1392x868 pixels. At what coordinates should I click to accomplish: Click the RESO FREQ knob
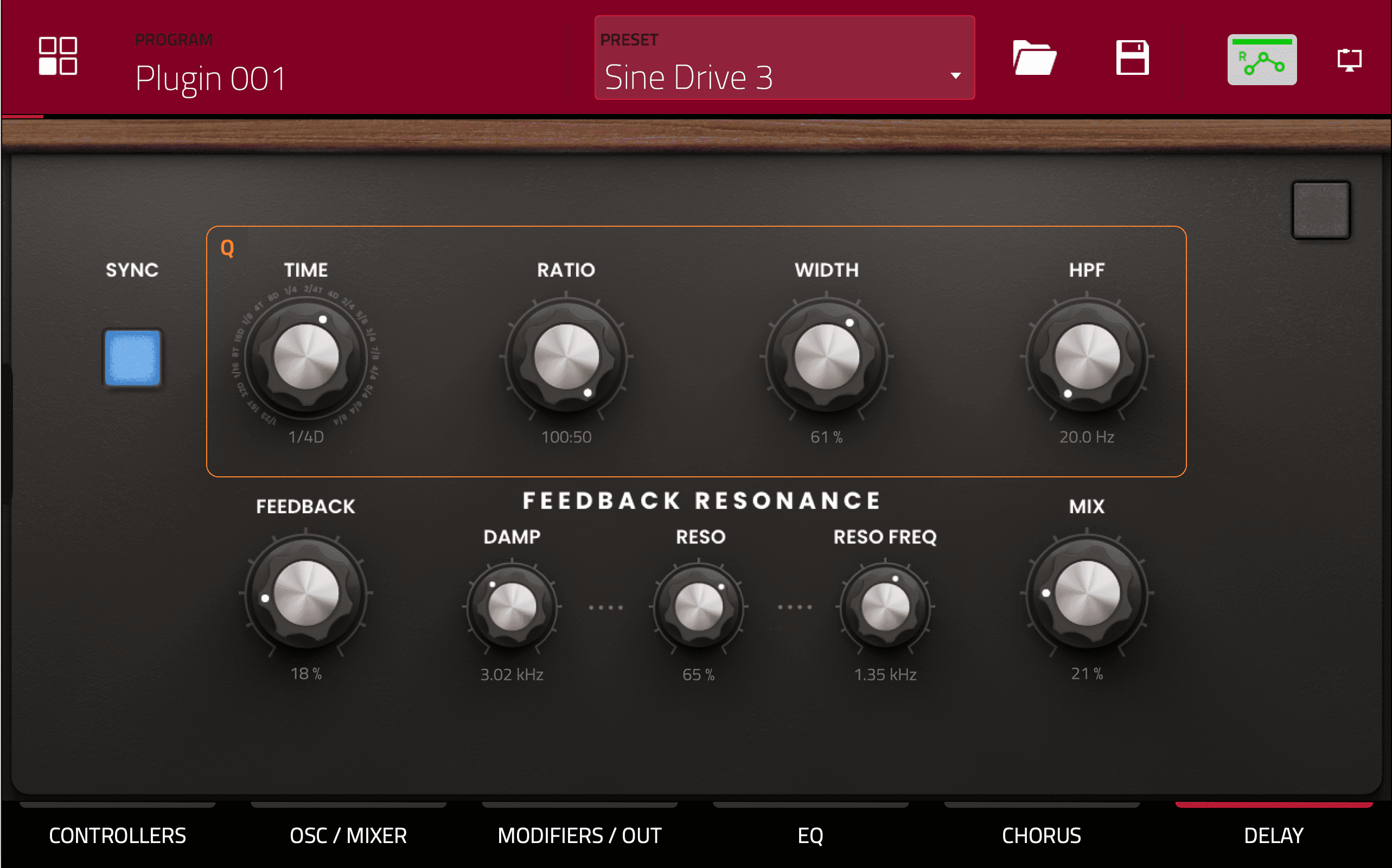click(885, 606)
